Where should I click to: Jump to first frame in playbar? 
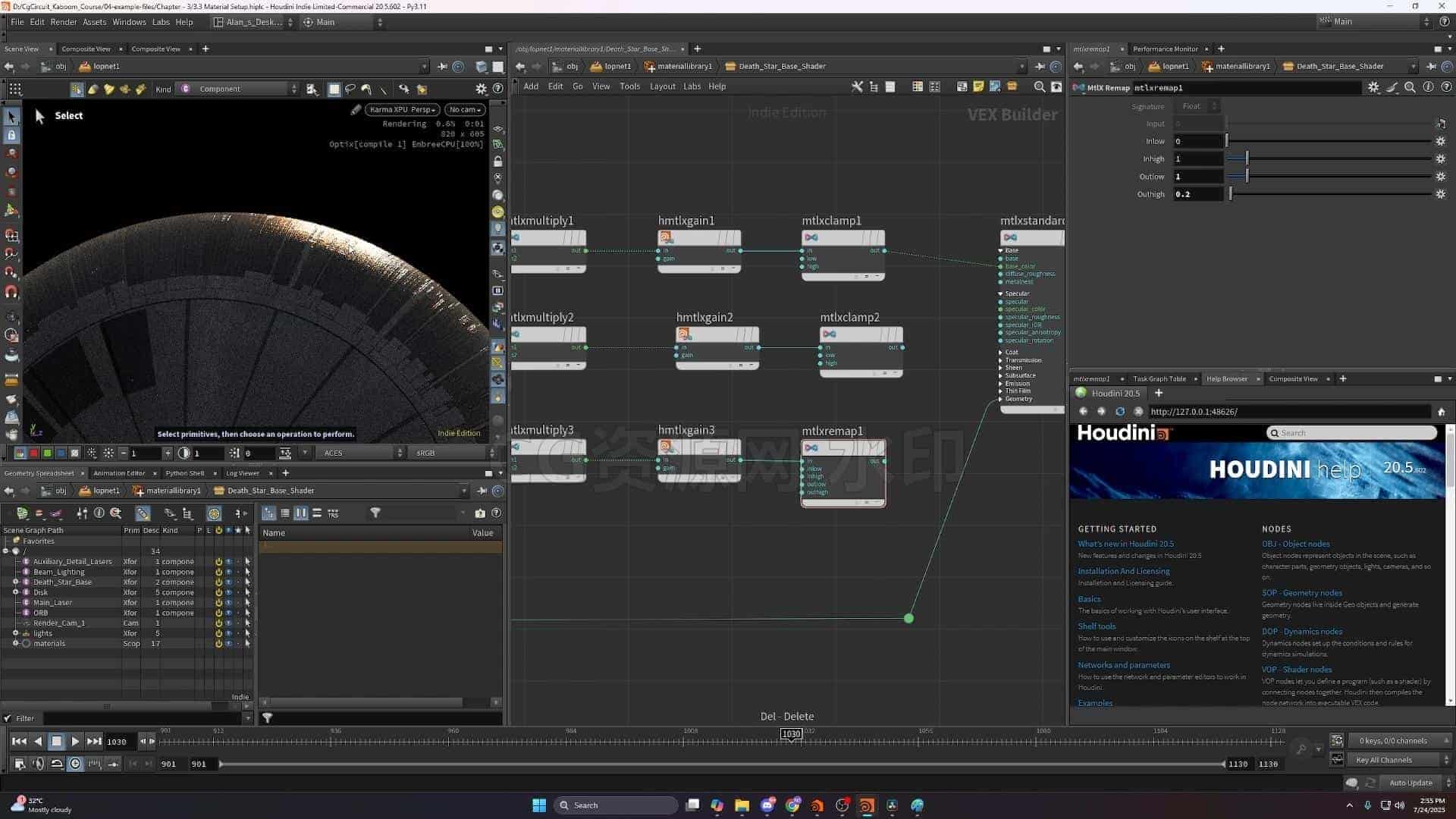point(19,742)
